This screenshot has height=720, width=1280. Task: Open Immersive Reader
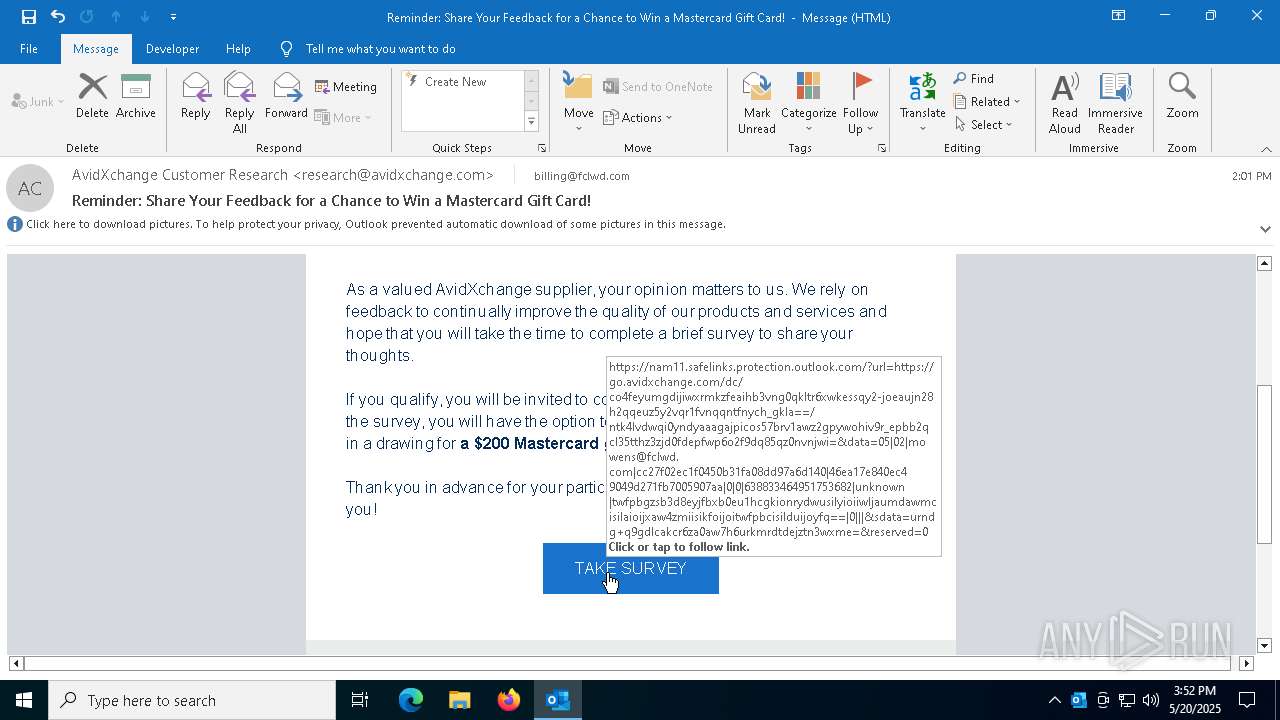(1116, 103)
